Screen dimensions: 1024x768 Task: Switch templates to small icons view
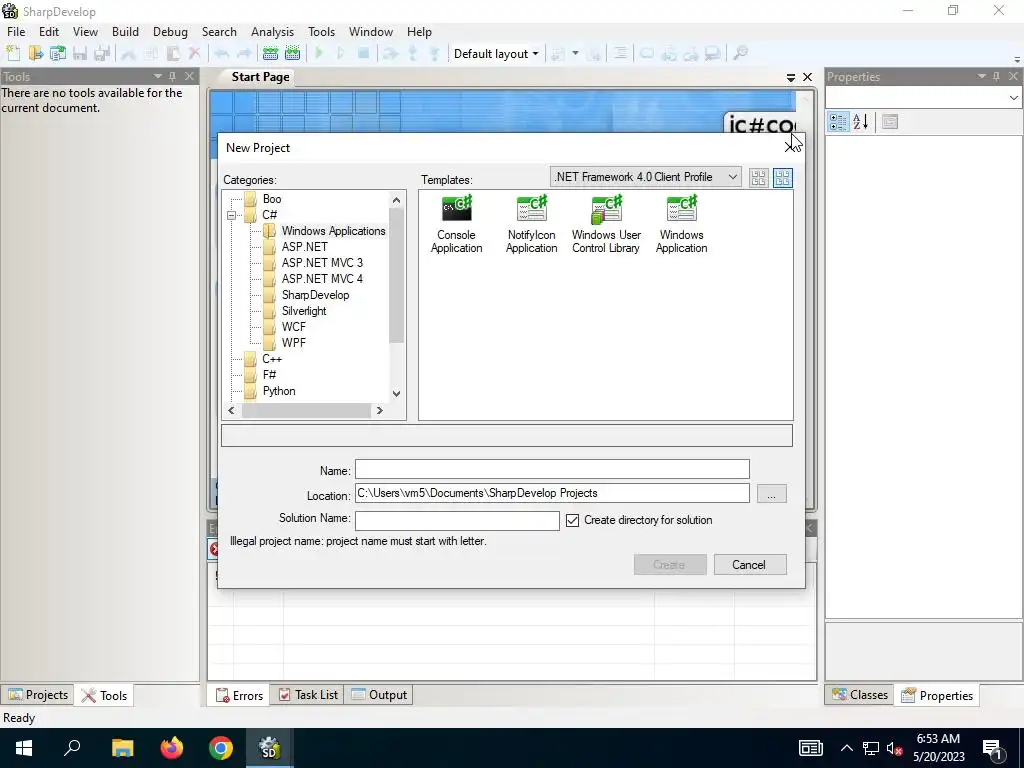pyautogui.click(x=759, y=178)
